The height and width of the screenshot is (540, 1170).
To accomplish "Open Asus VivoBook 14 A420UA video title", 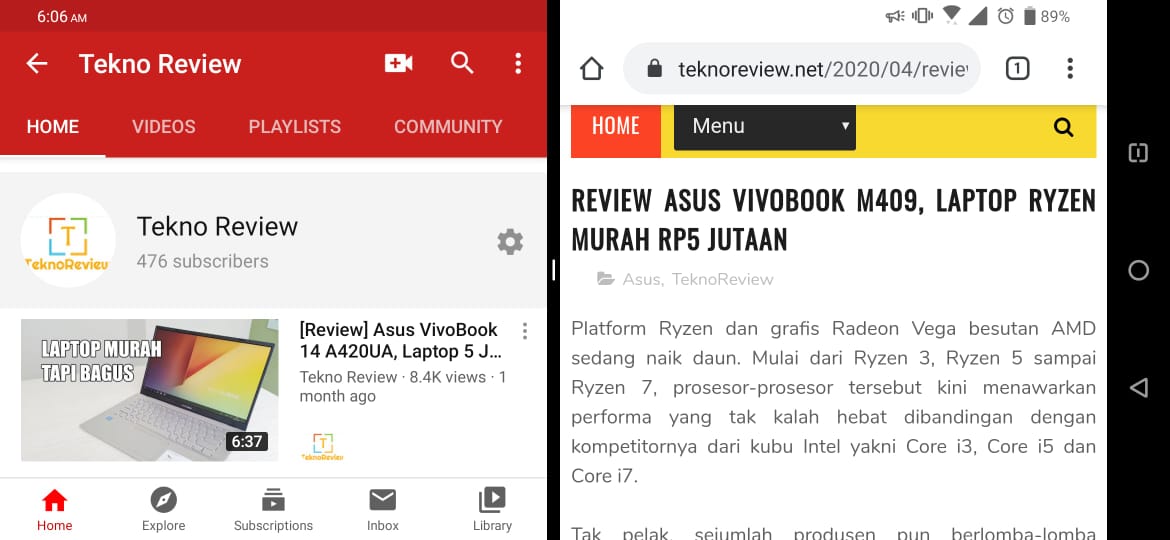I will pos(401,340).
